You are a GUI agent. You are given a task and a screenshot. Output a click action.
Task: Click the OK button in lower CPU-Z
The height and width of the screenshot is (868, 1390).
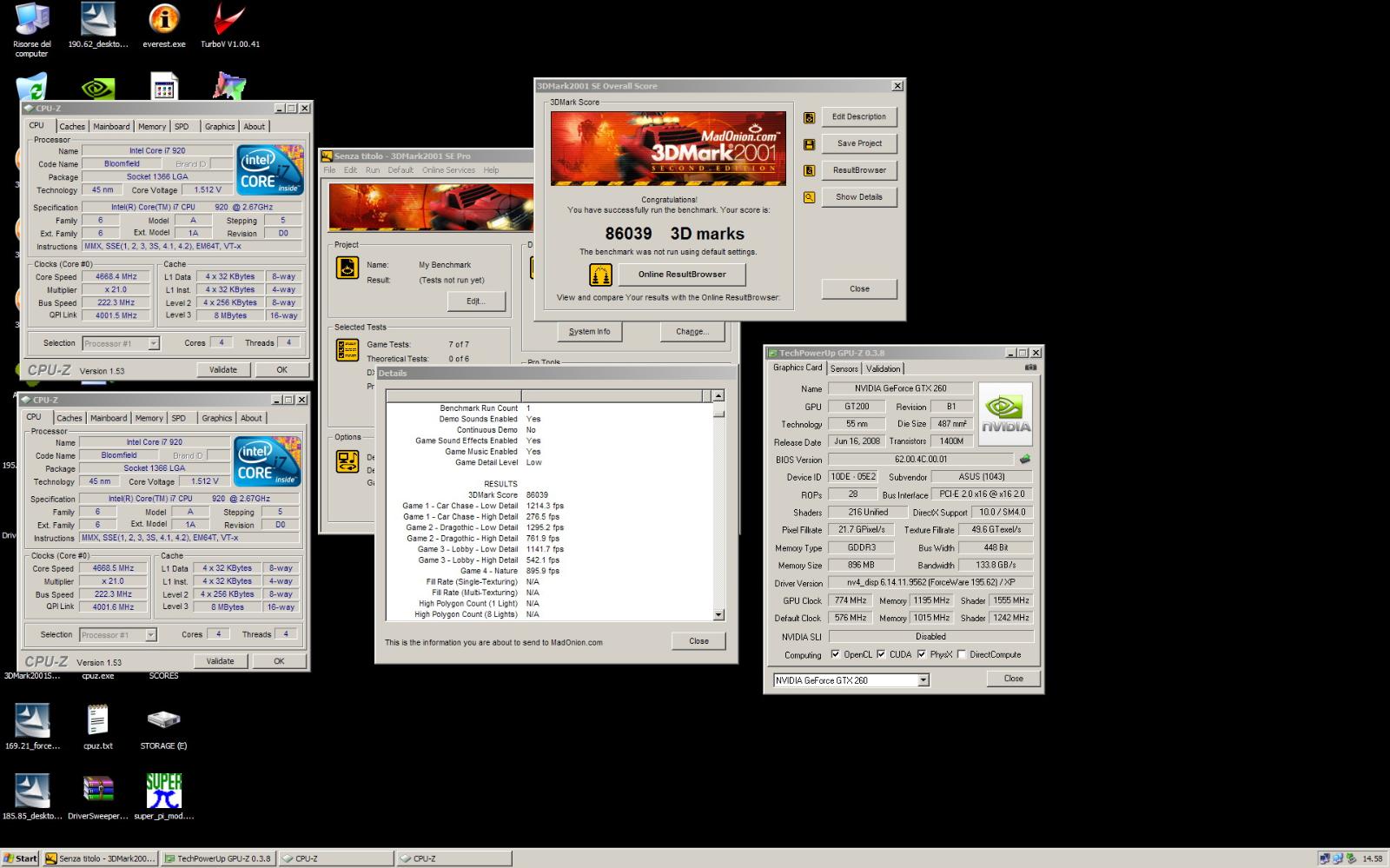coord(278,661)
